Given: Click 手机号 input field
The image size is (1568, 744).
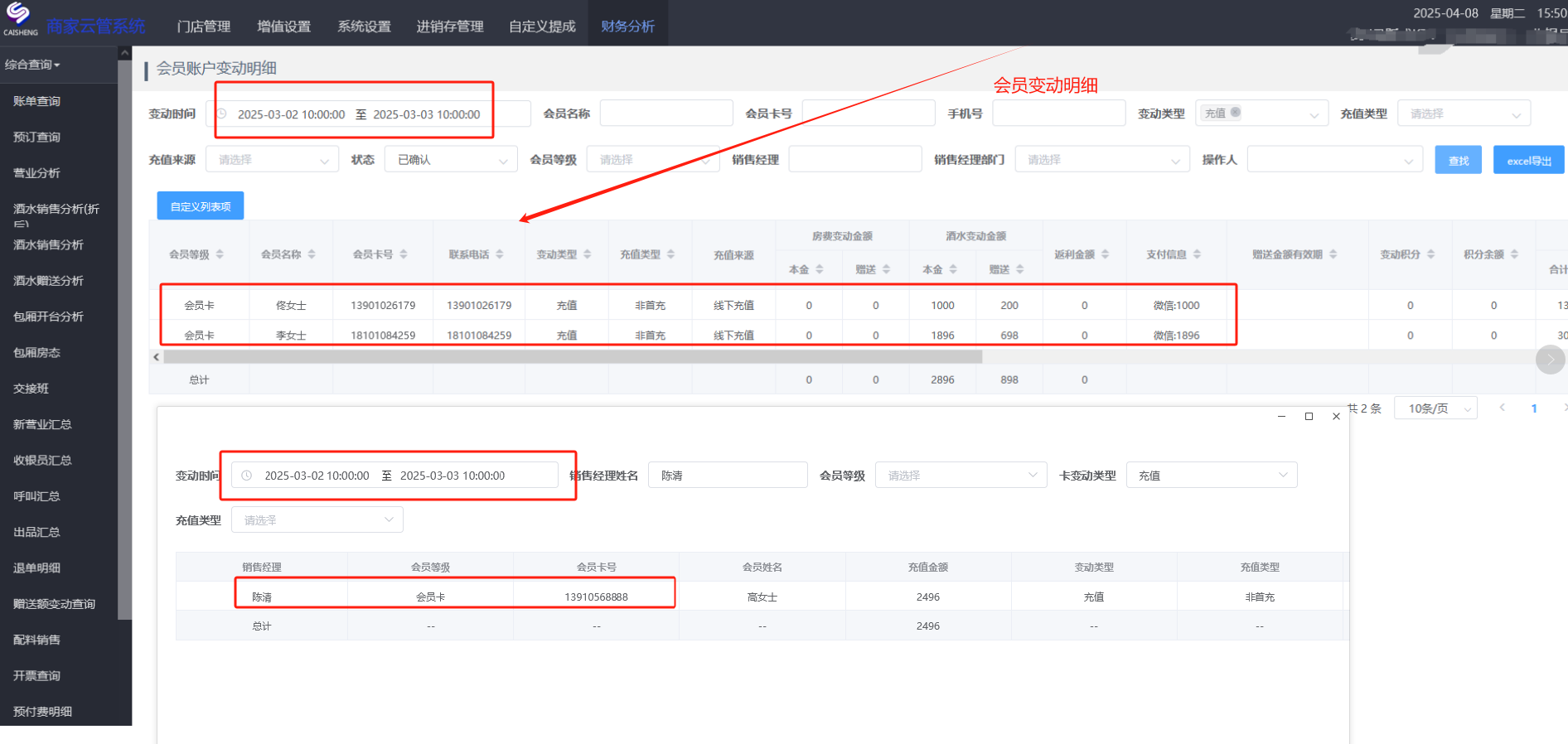Looking at the screenshot, I should [1059, 114].
